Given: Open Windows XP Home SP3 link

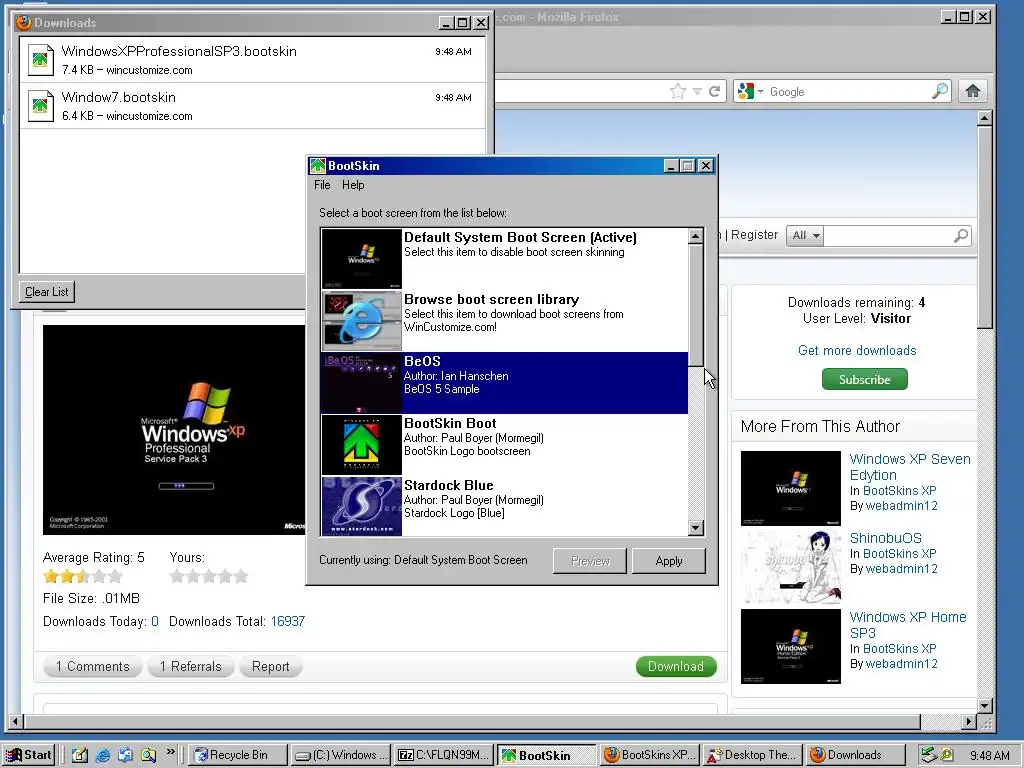Looking at the screenshot, I should click(x=908, y=625).
